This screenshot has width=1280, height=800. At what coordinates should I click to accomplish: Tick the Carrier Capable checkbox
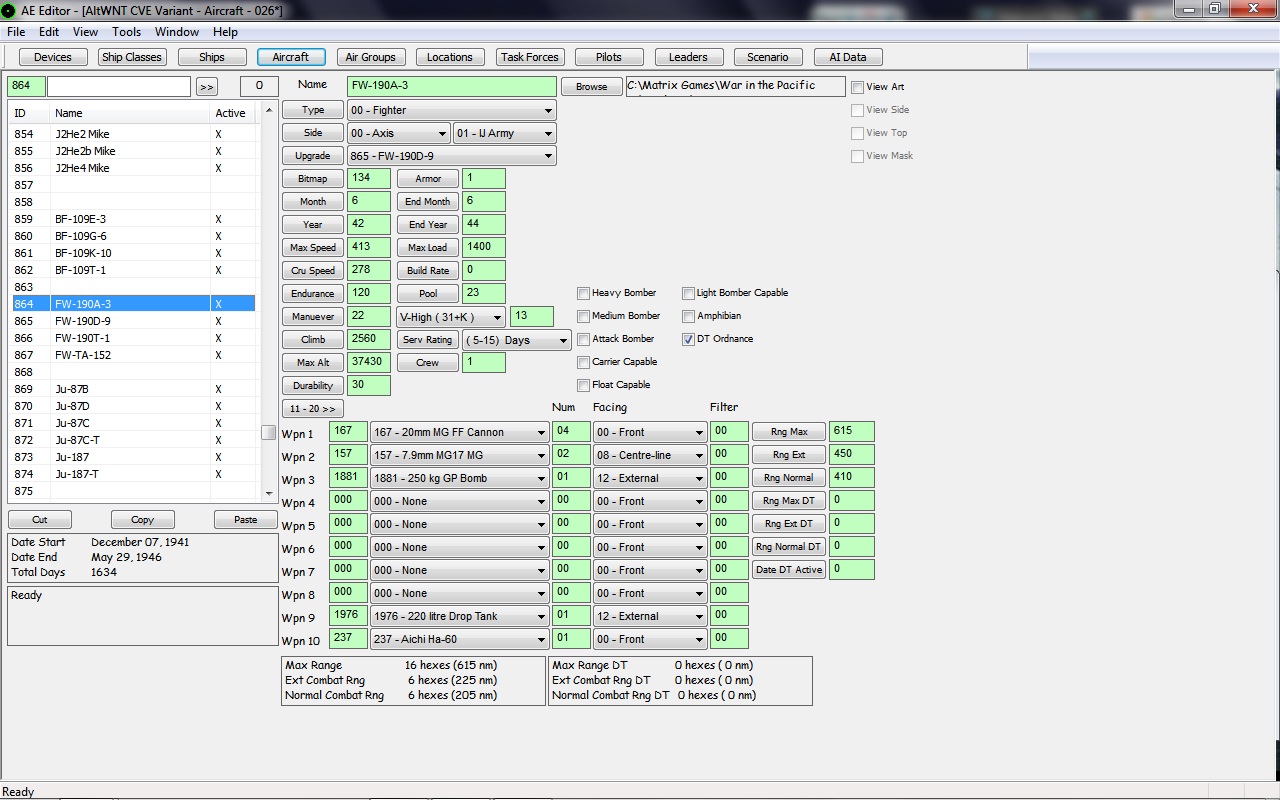pyautogui.click(x=583, y=362)
